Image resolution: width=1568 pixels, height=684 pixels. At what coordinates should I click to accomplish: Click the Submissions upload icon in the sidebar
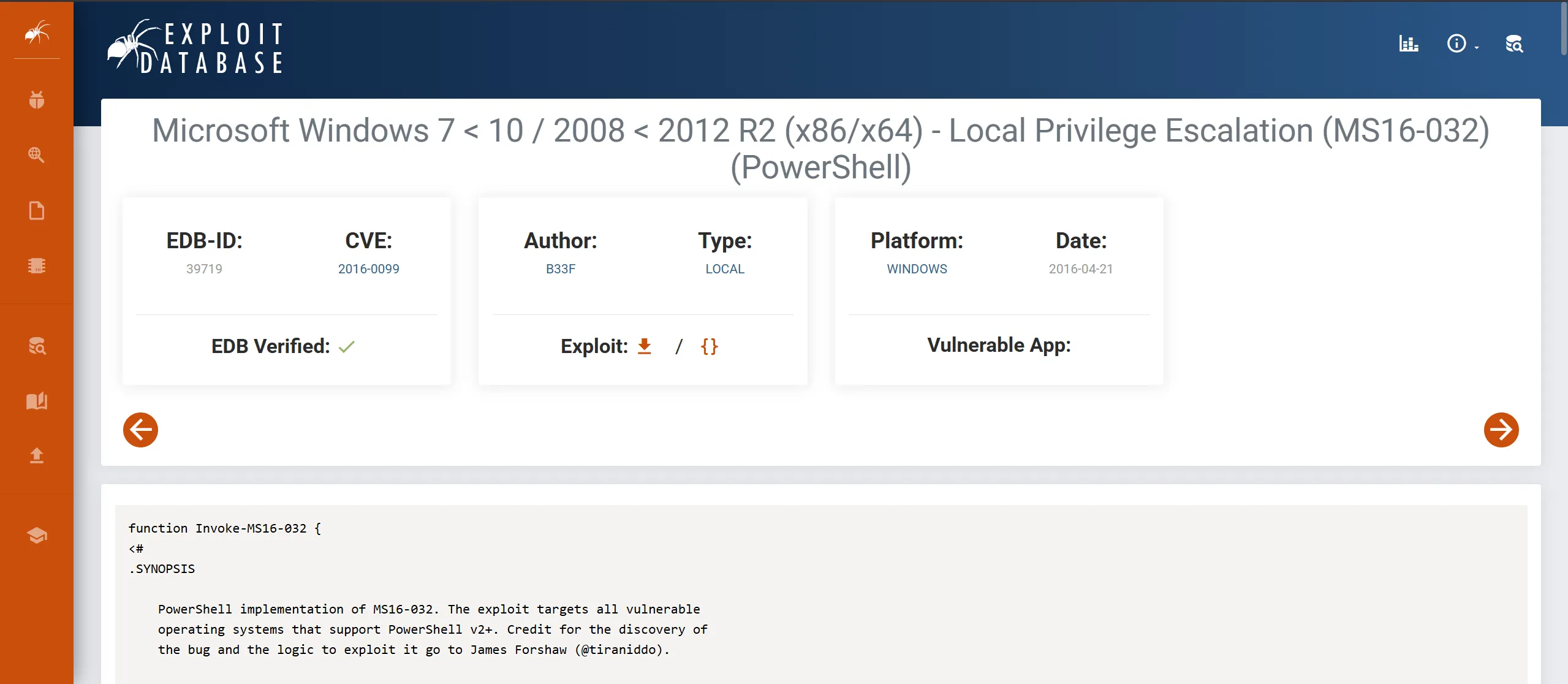tap(37, 455)
